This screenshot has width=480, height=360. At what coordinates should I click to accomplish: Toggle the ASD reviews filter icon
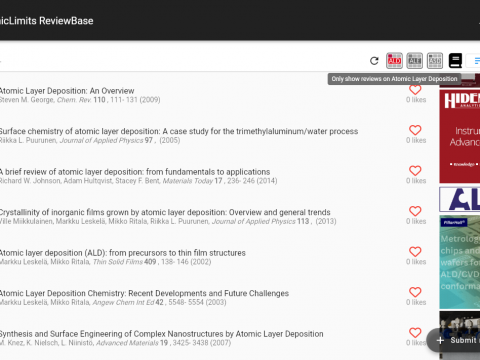click(435, 61)
